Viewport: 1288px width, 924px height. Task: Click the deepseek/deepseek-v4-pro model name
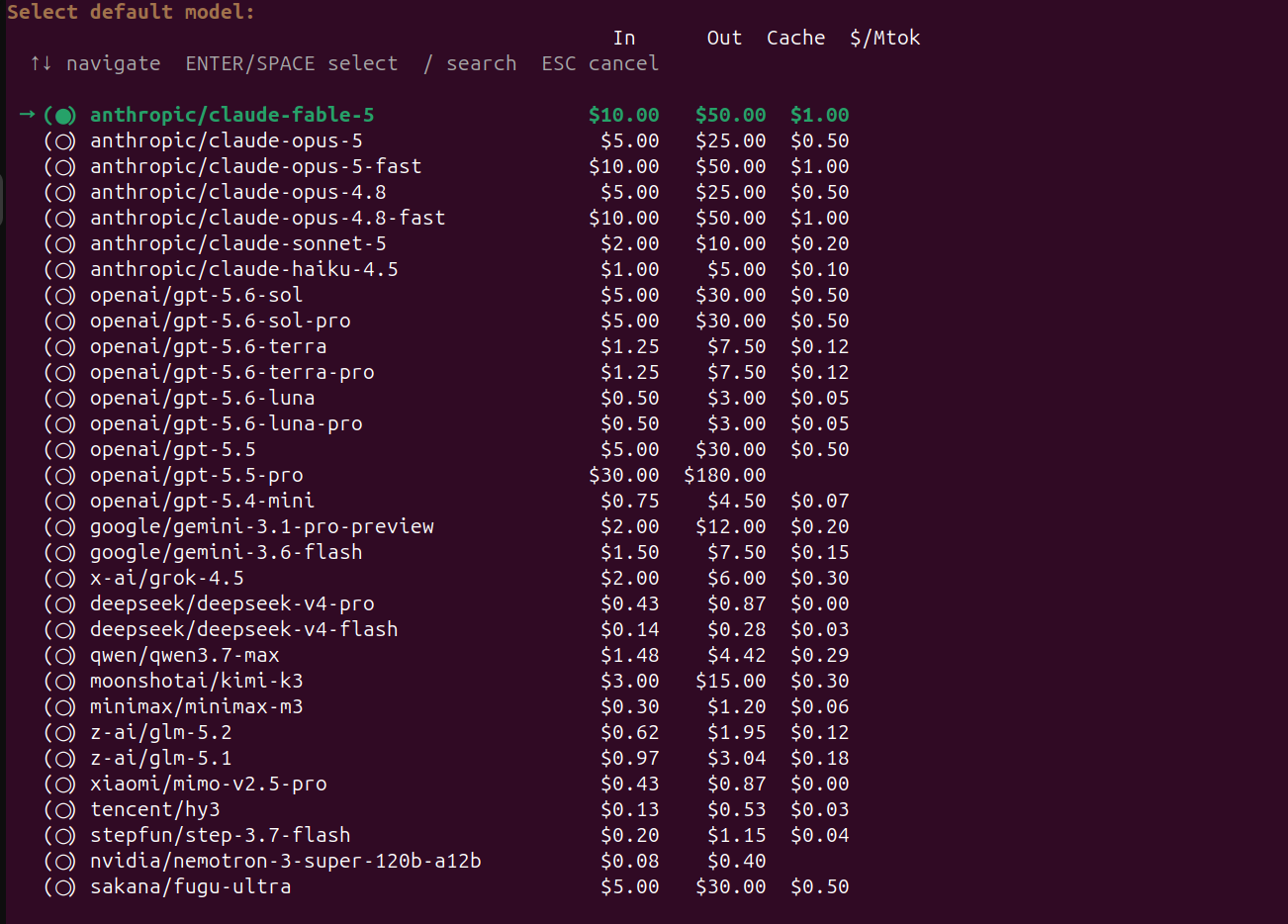click(231, 603)
